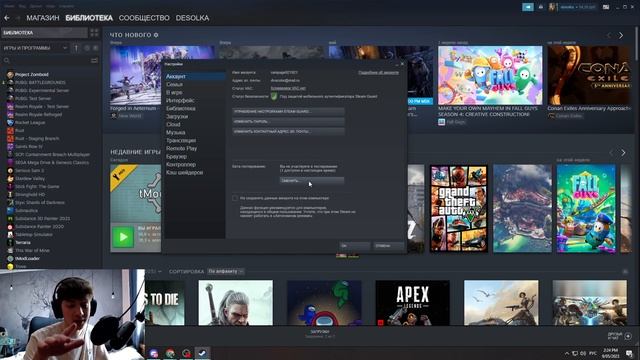This screenshot has width=640, height=360.
Task: Open advanced filter icon beside search
Action: coord(94,60)
